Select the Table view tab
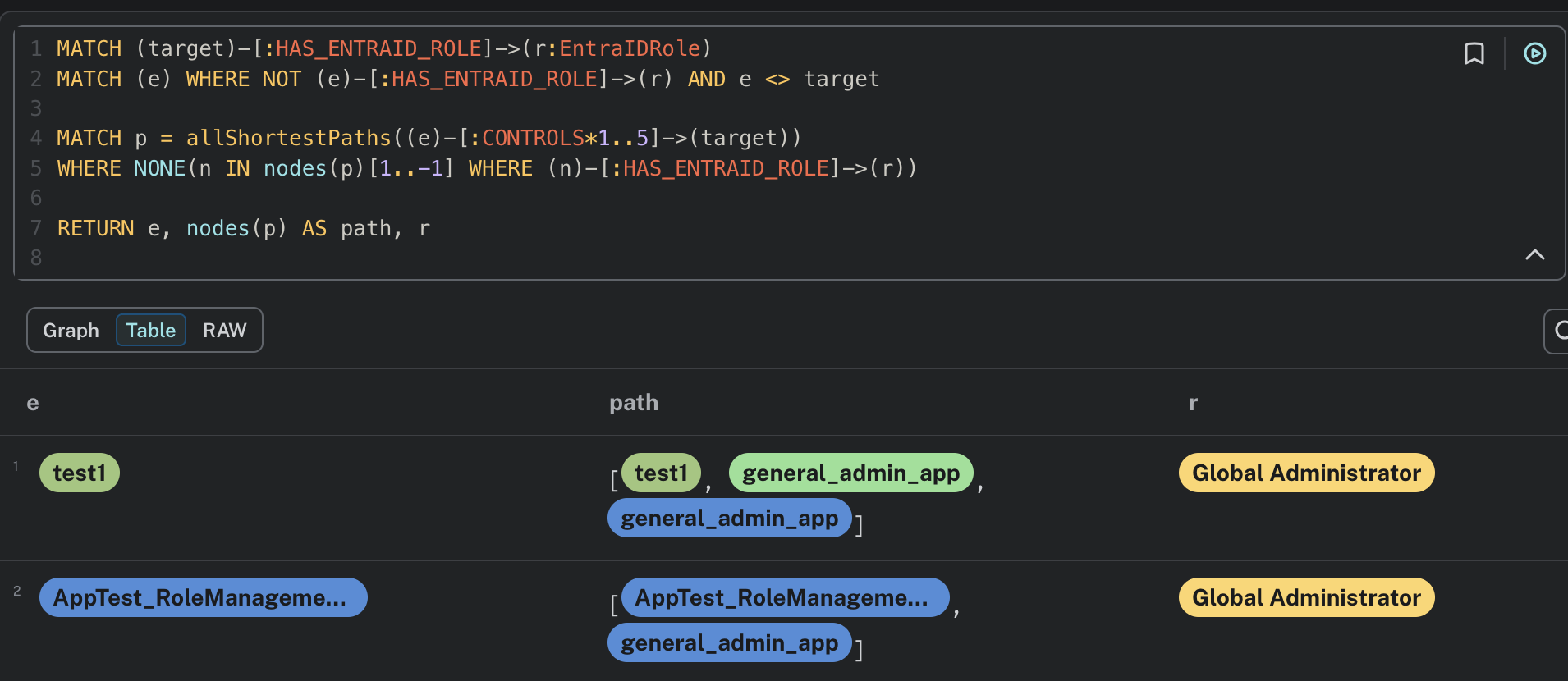Image resolution: width=1568 pixels, height=681 pixels. click(151, 330)
